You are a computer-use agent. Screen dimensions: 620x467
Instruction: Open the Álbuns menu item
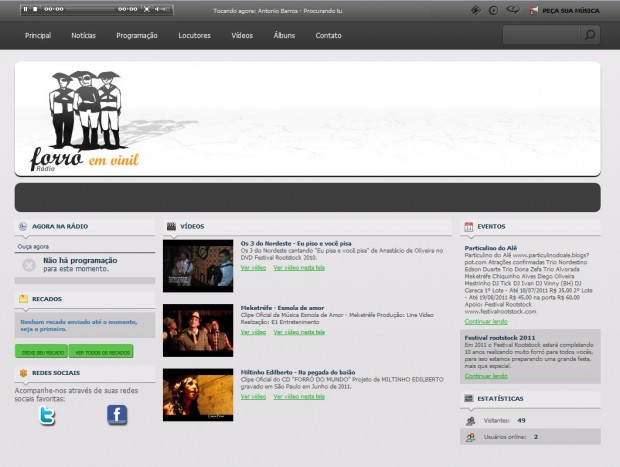pyautogui.click(x=284, y=35)
